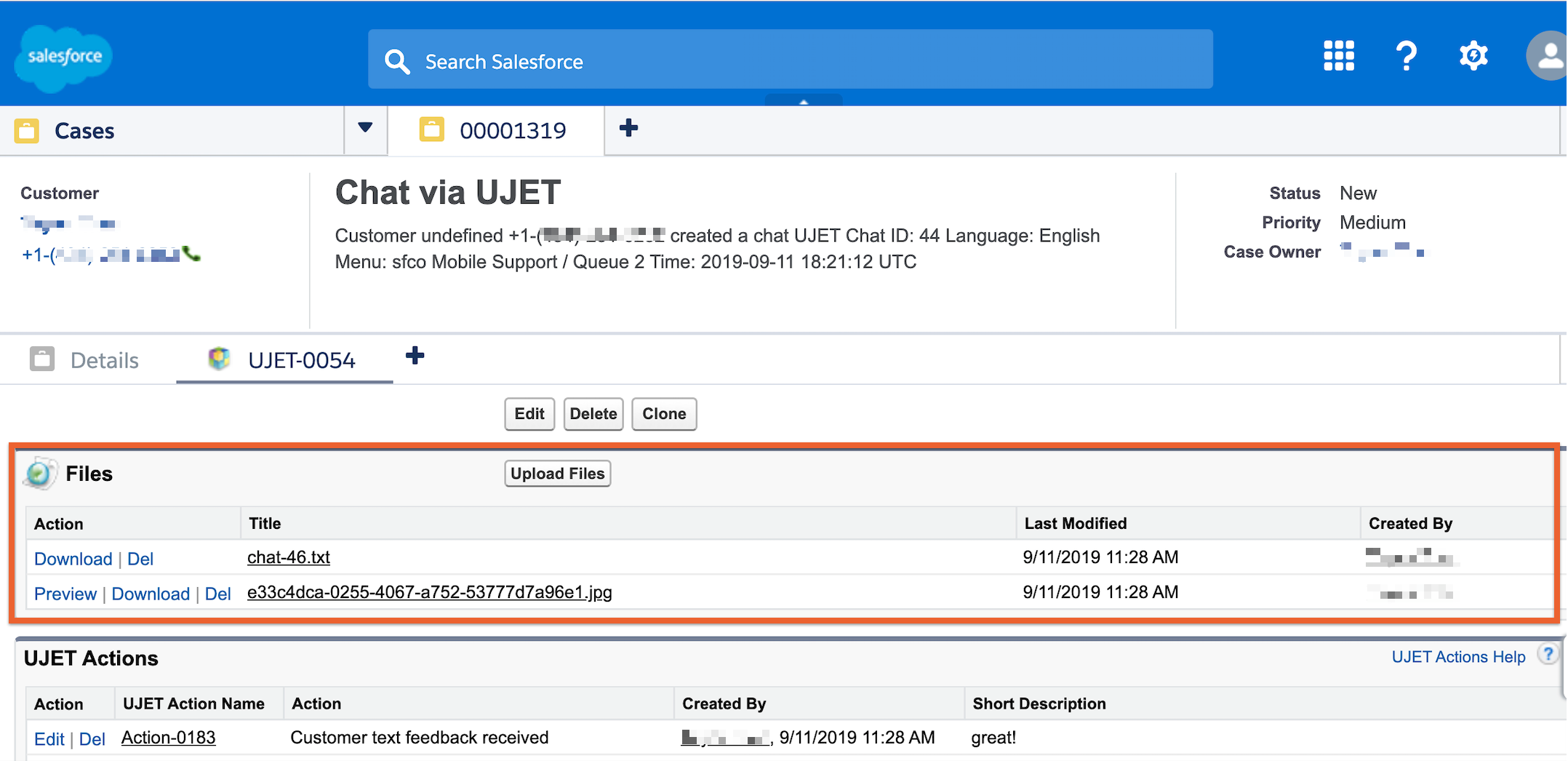Open the Action-0183 link
Image resolution: width=1568 pixels, height=761 pixels.
tap(168, 738)
